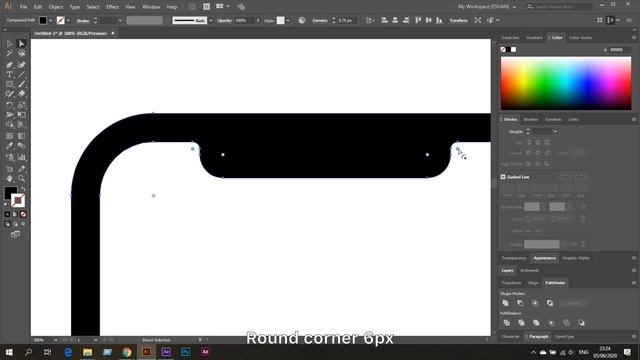Select the Zoom tool
This screenshot has width=640, height=360.
[22, 178]
